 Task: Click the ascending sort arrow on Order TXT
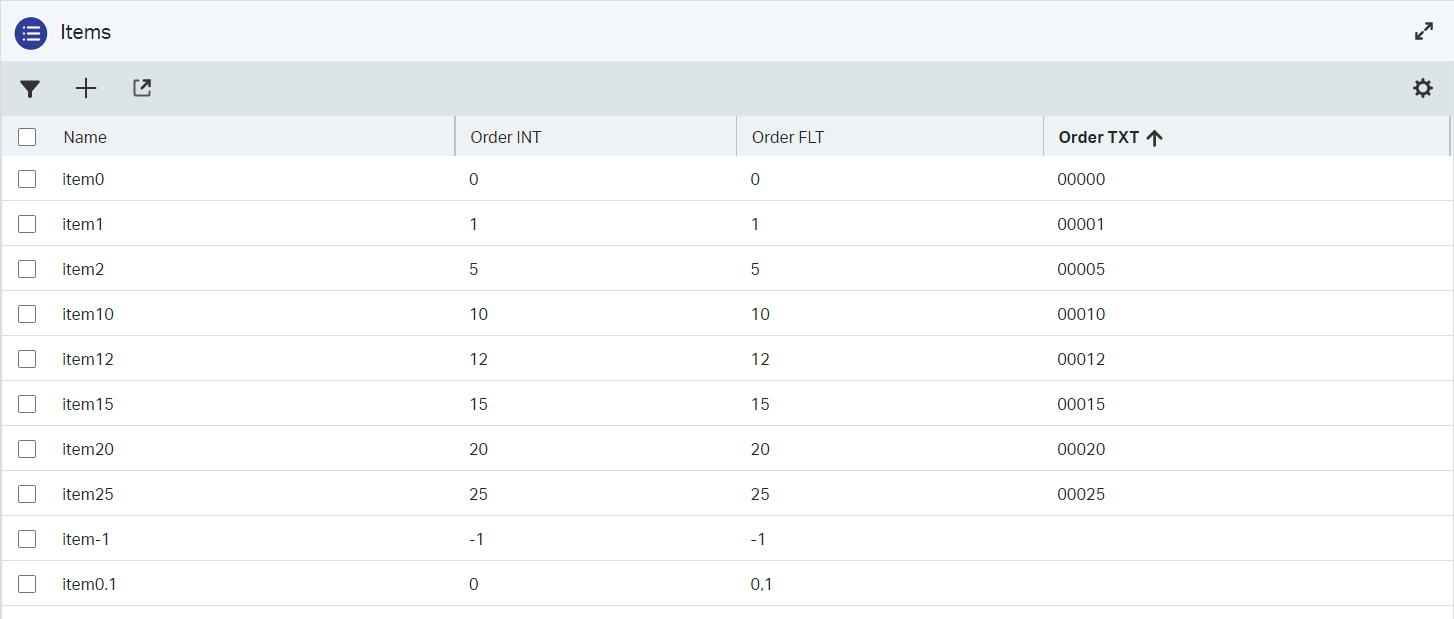pyautogui.click(x=1155, y=138)
